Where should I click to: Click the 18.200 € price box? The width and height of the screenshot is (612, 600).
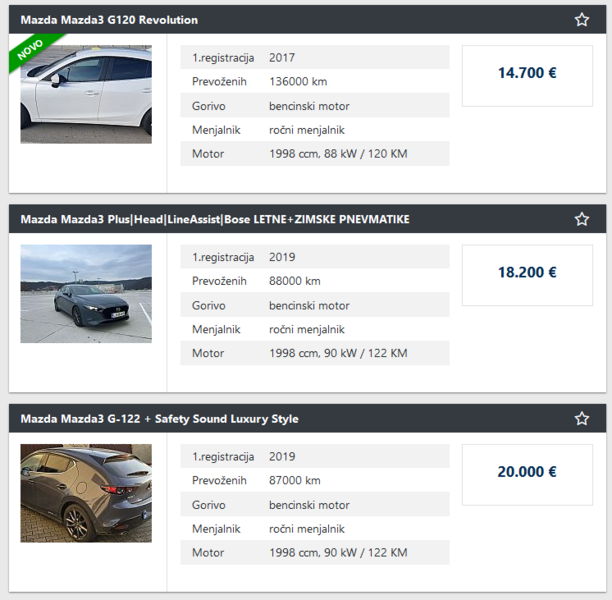[x=527, y=274]
